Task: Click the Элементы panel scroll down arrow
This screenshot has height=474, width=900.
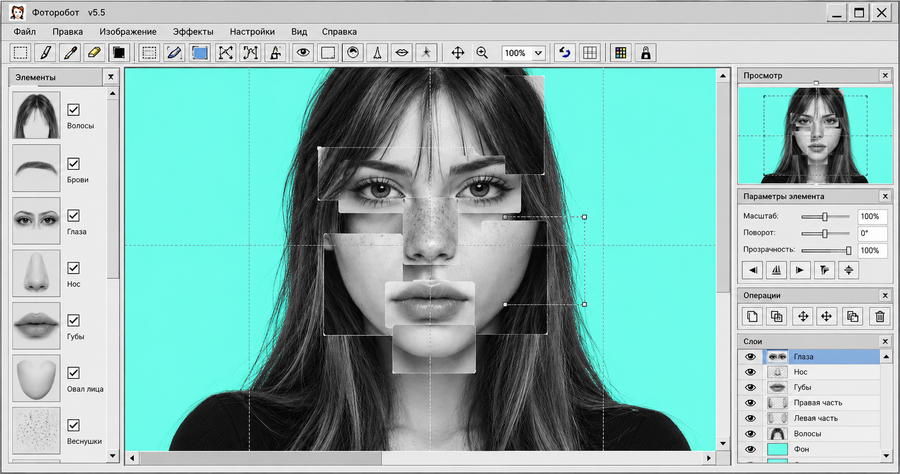Action: [x=112, y=456]
